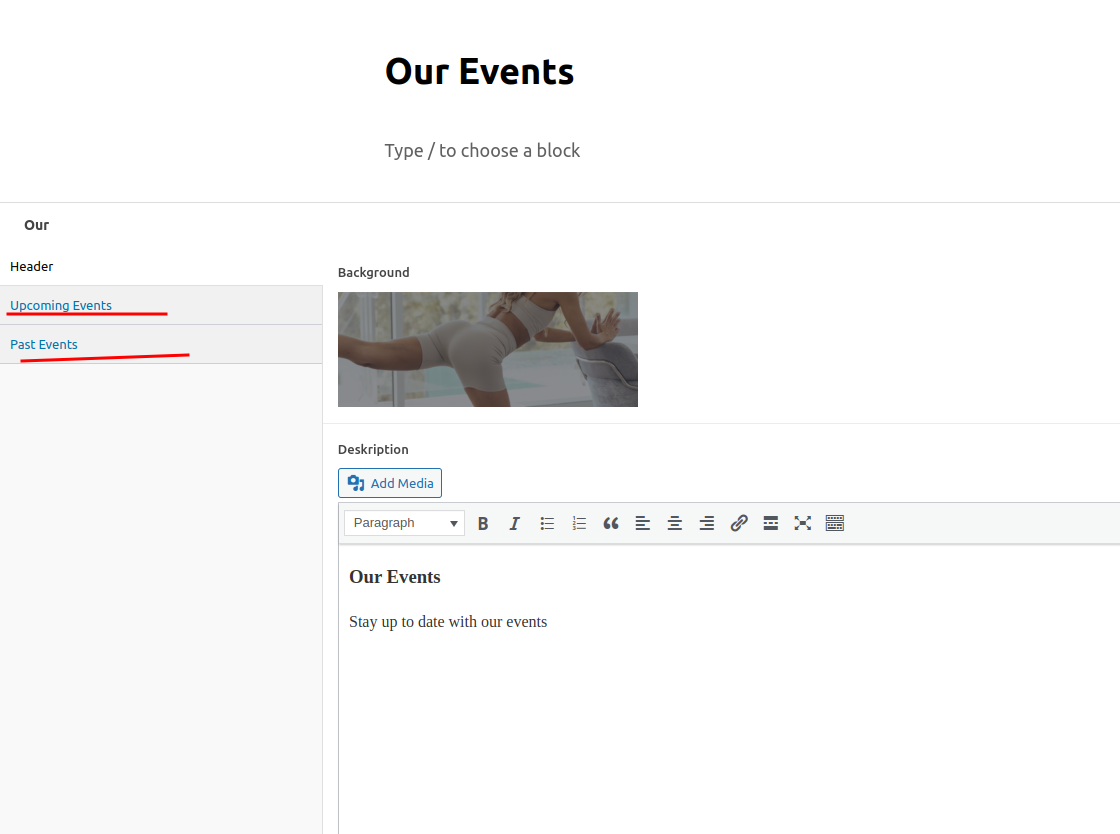This screenshot has height=834, width=1120.
Task: Toggle italic formatting in editor toolbar
Action: click(514, 523)
